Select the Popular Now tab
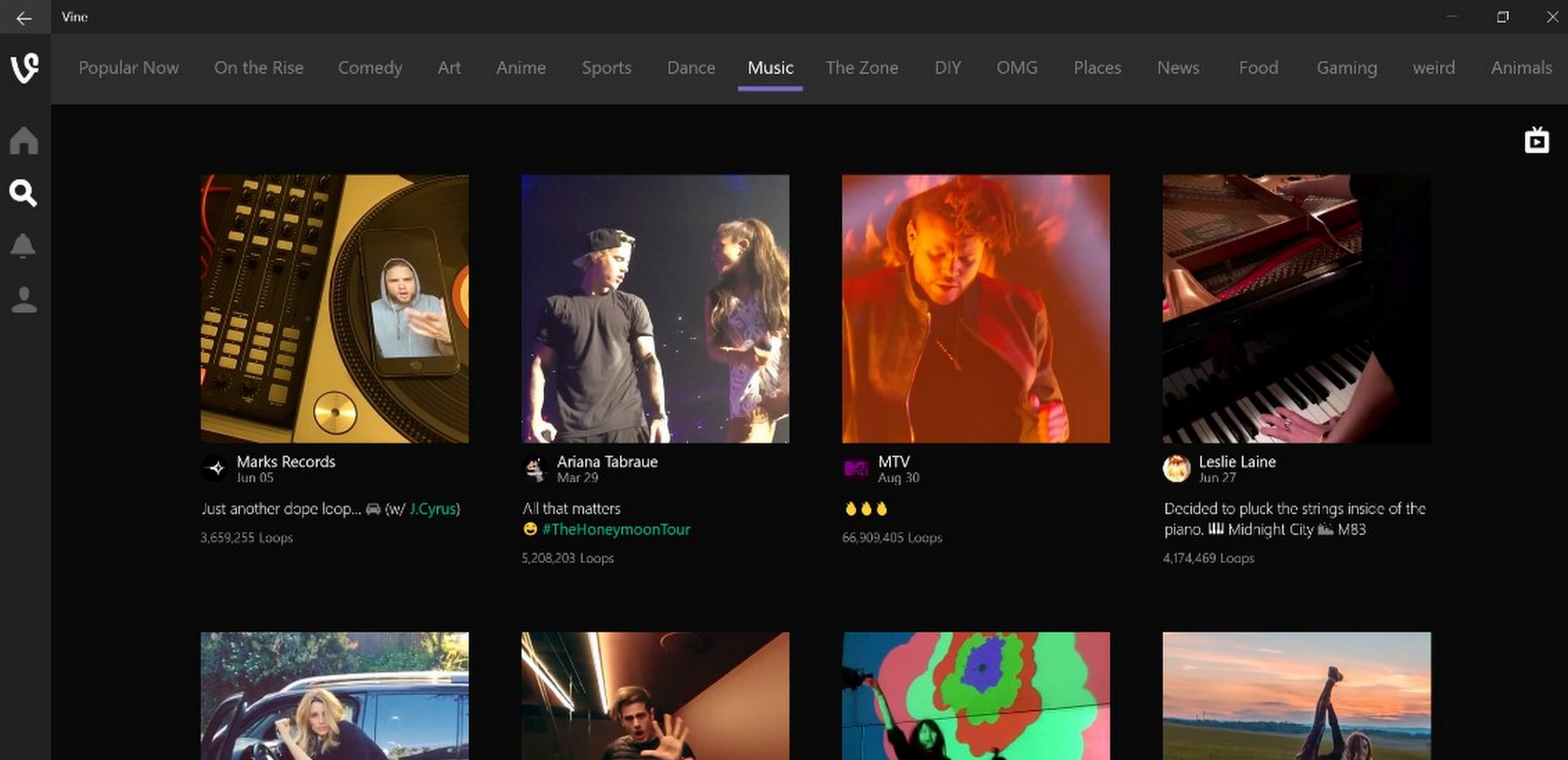Screen dimensions: 1568x760 point(128,68)
